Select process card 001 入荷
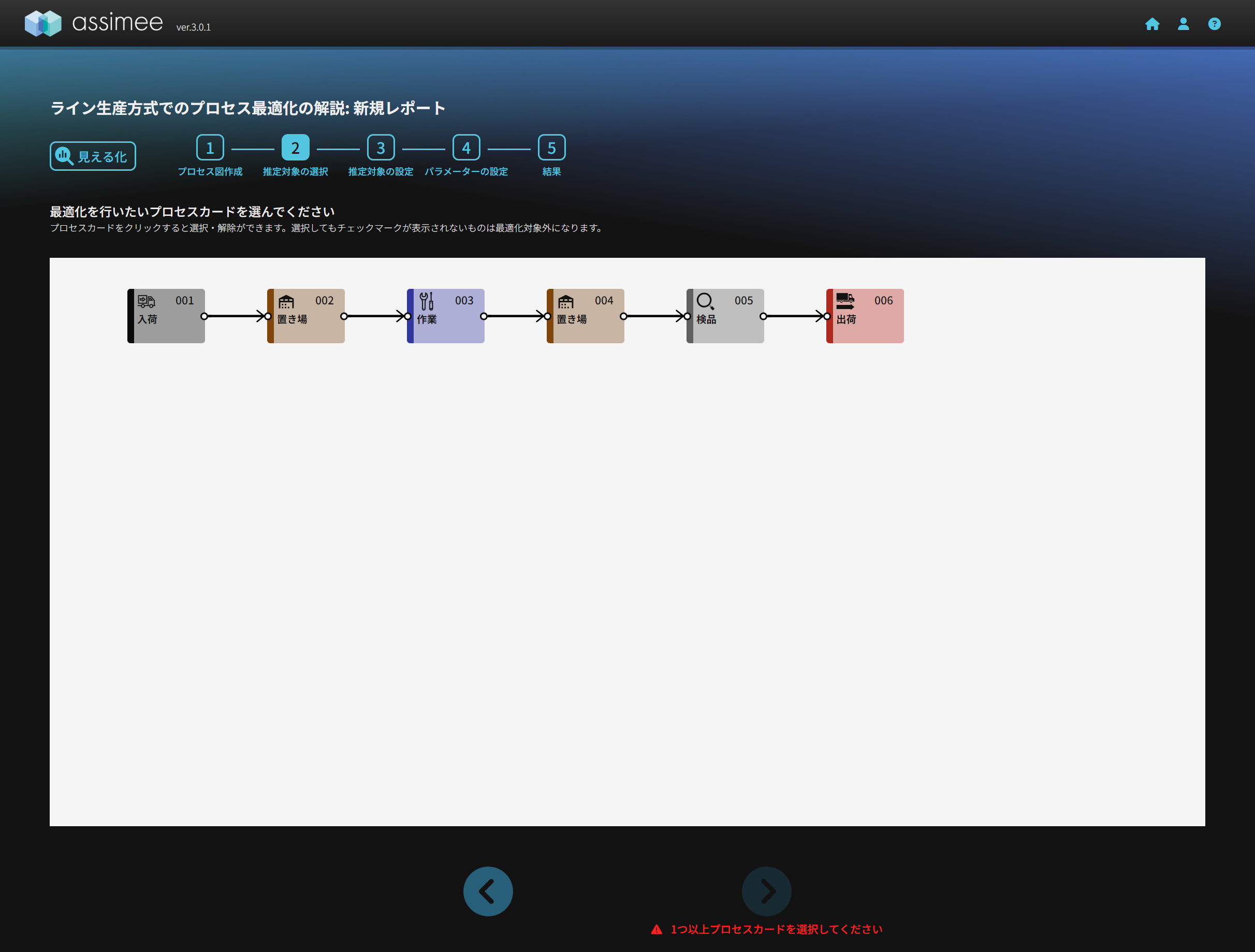The height and width of the screenshot is (952, 1255). click(166, 316)
